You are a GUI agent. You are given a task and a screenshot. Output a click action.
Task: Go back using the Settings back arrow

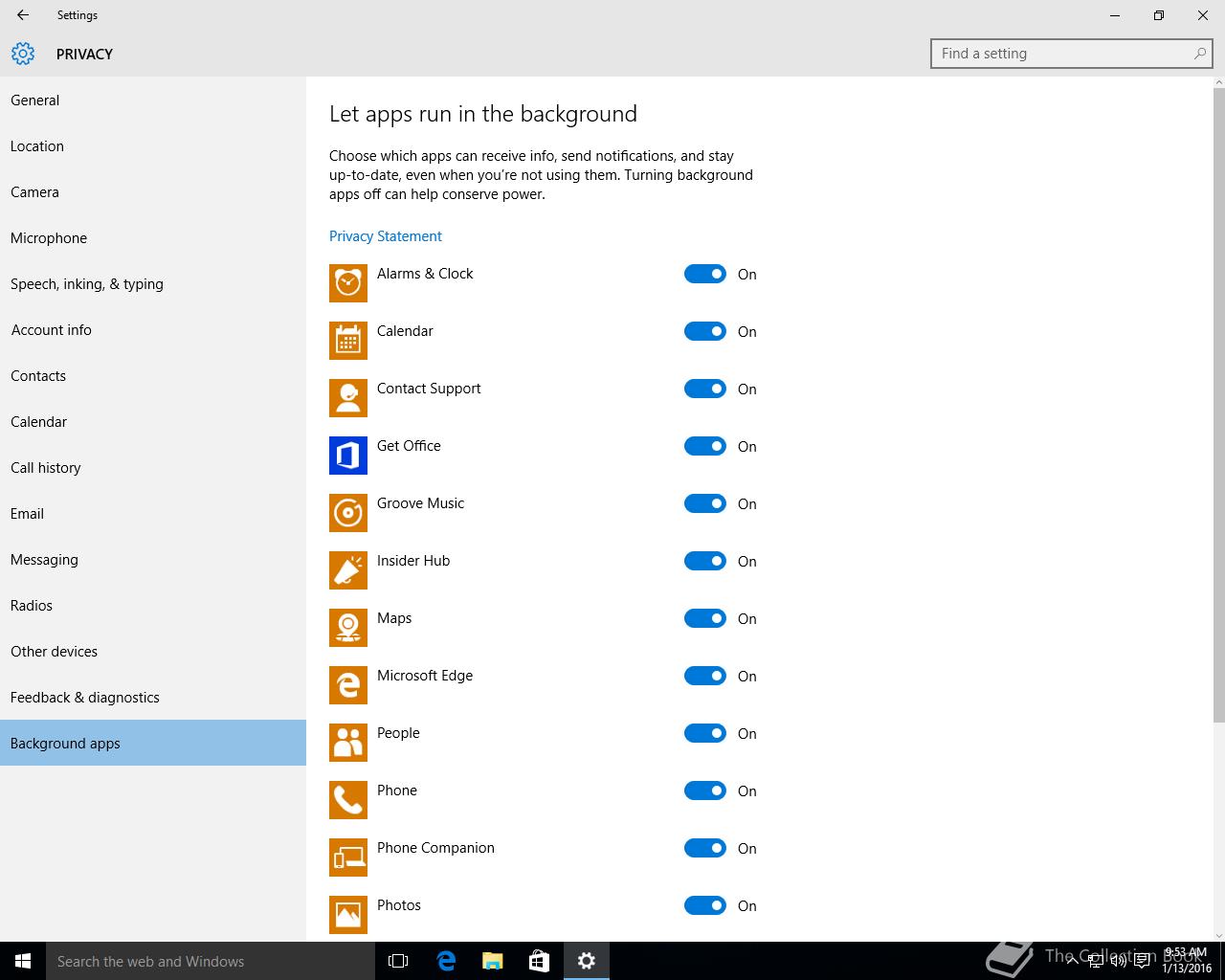click(x=23, y=15)
